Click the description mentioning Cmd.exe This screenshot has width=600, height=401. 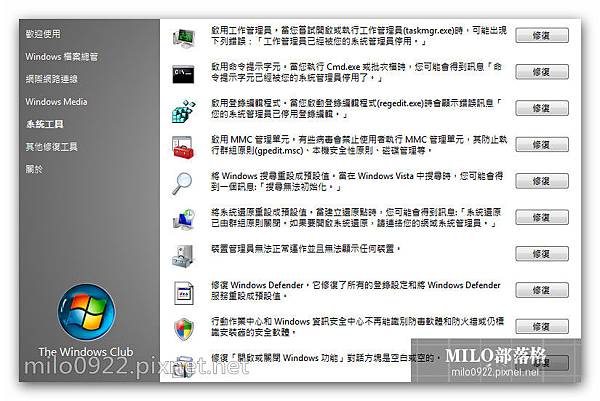pyautogui.click(x=356, y=72)
